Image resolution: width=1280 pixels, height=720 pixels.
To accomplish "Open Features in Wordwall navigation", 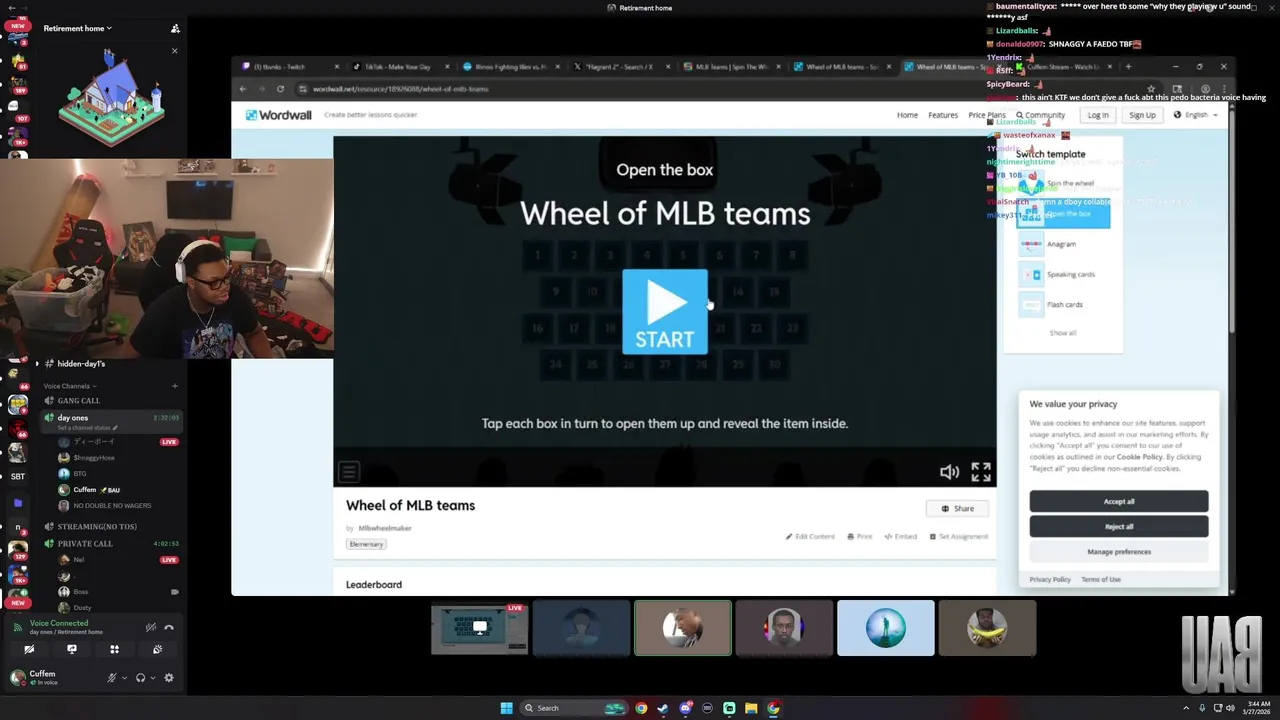I will pos(943,115).
